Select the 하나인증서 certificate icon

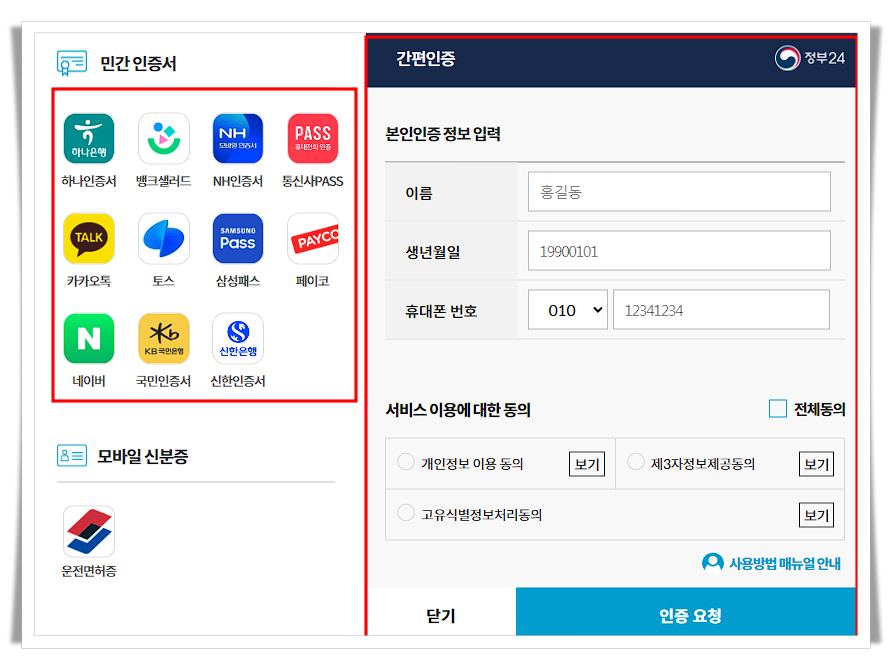point(89,138)
